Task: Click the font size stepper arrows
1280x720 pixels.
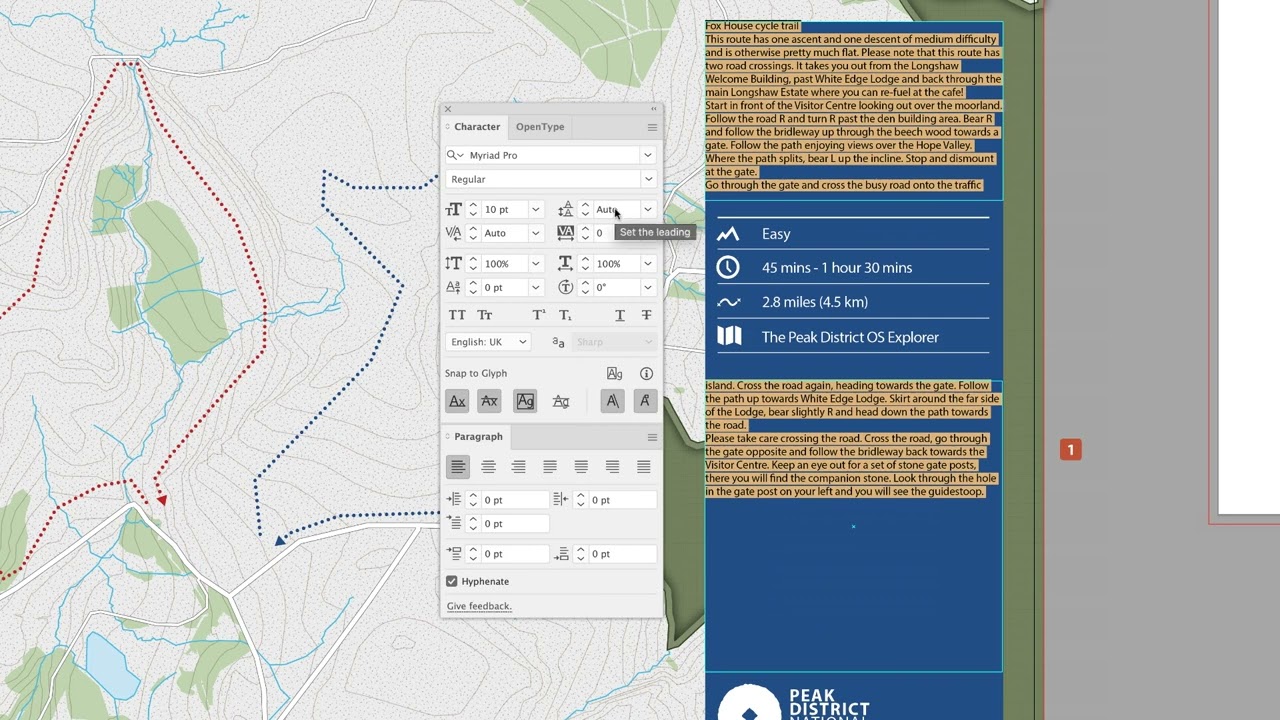Action: (x=473, y=209)
